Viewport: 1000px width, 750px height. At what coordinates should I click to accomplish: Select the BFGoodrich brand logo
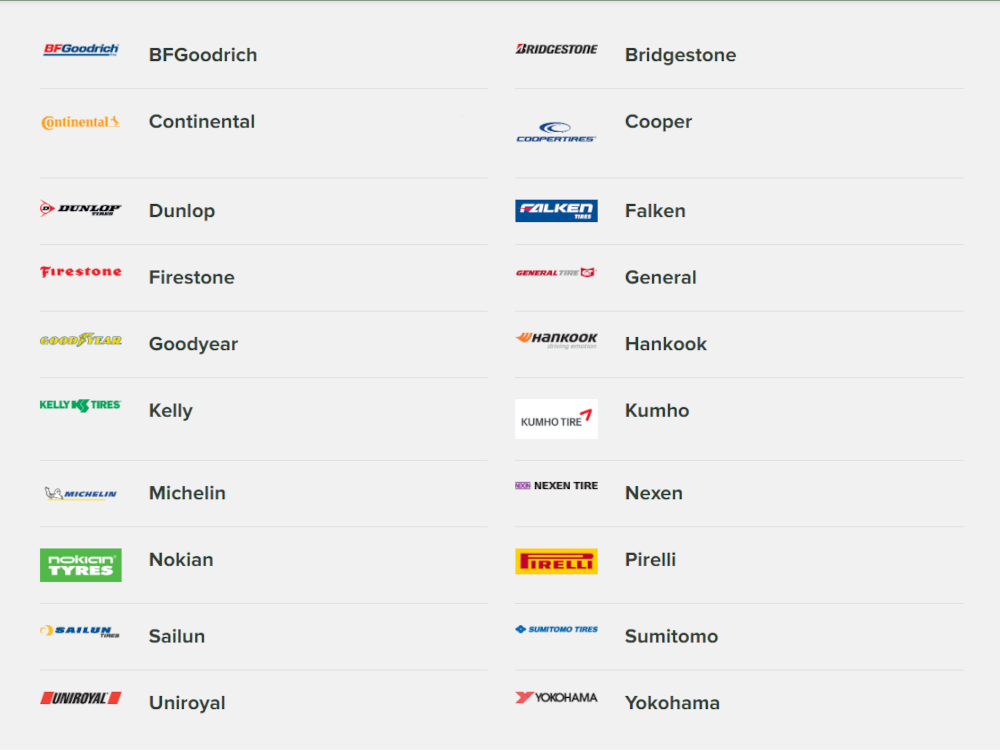click(x=80, y=48)
